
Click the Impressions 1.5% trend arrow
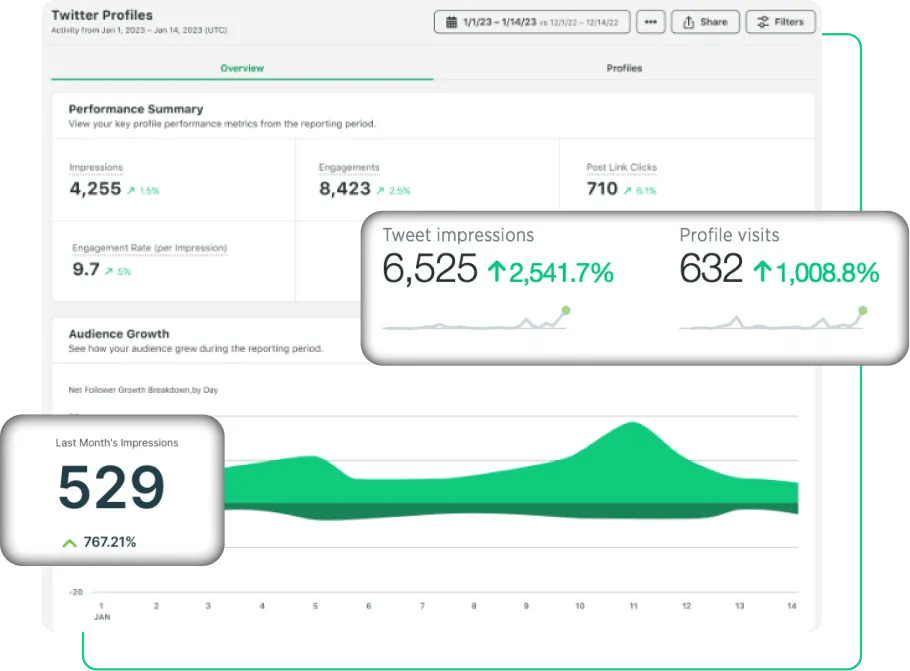tap(131, 190)
